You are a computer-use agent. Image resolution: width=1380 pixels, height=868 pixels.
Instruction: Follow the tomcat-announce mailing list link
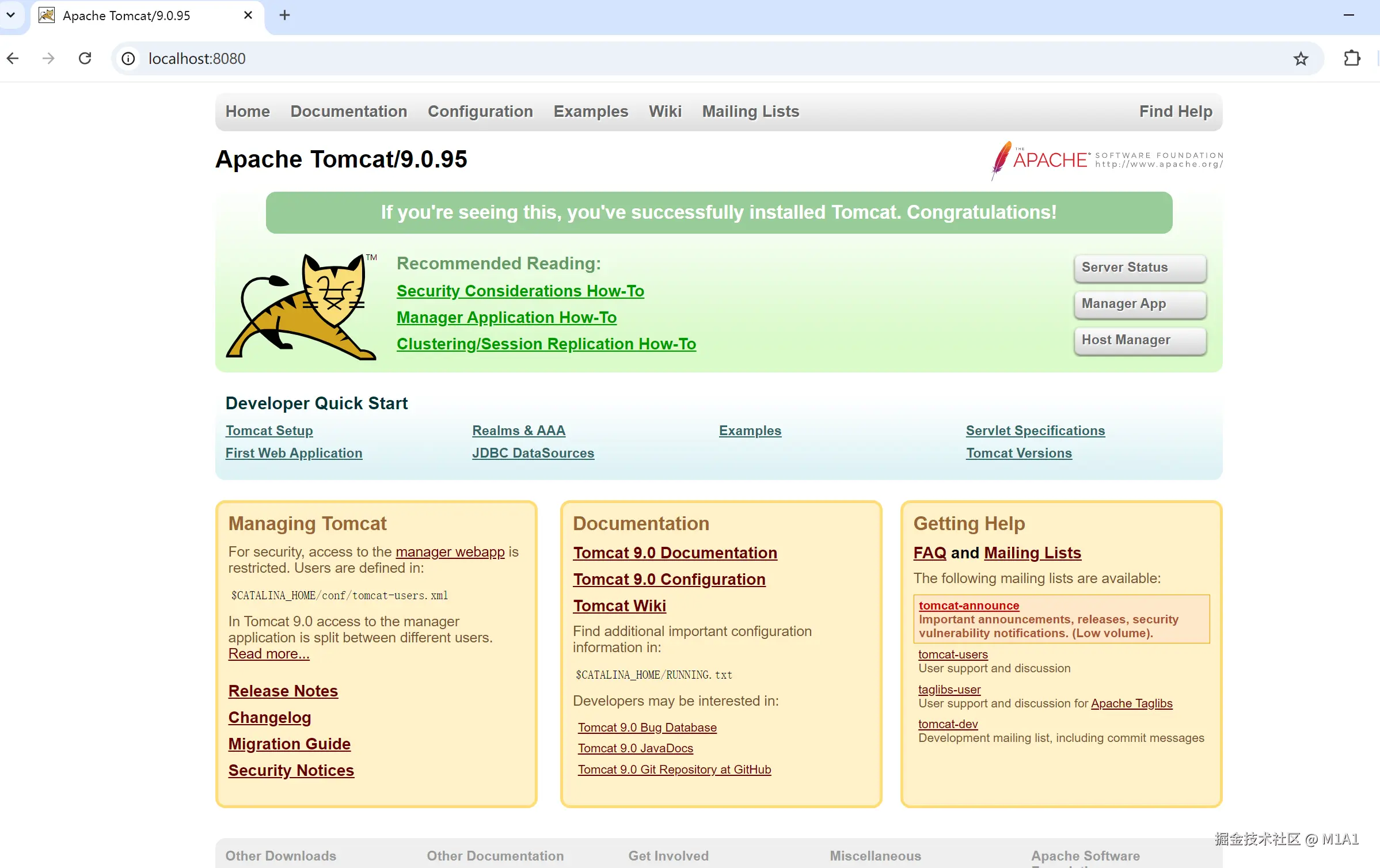[x=968, y=606]
